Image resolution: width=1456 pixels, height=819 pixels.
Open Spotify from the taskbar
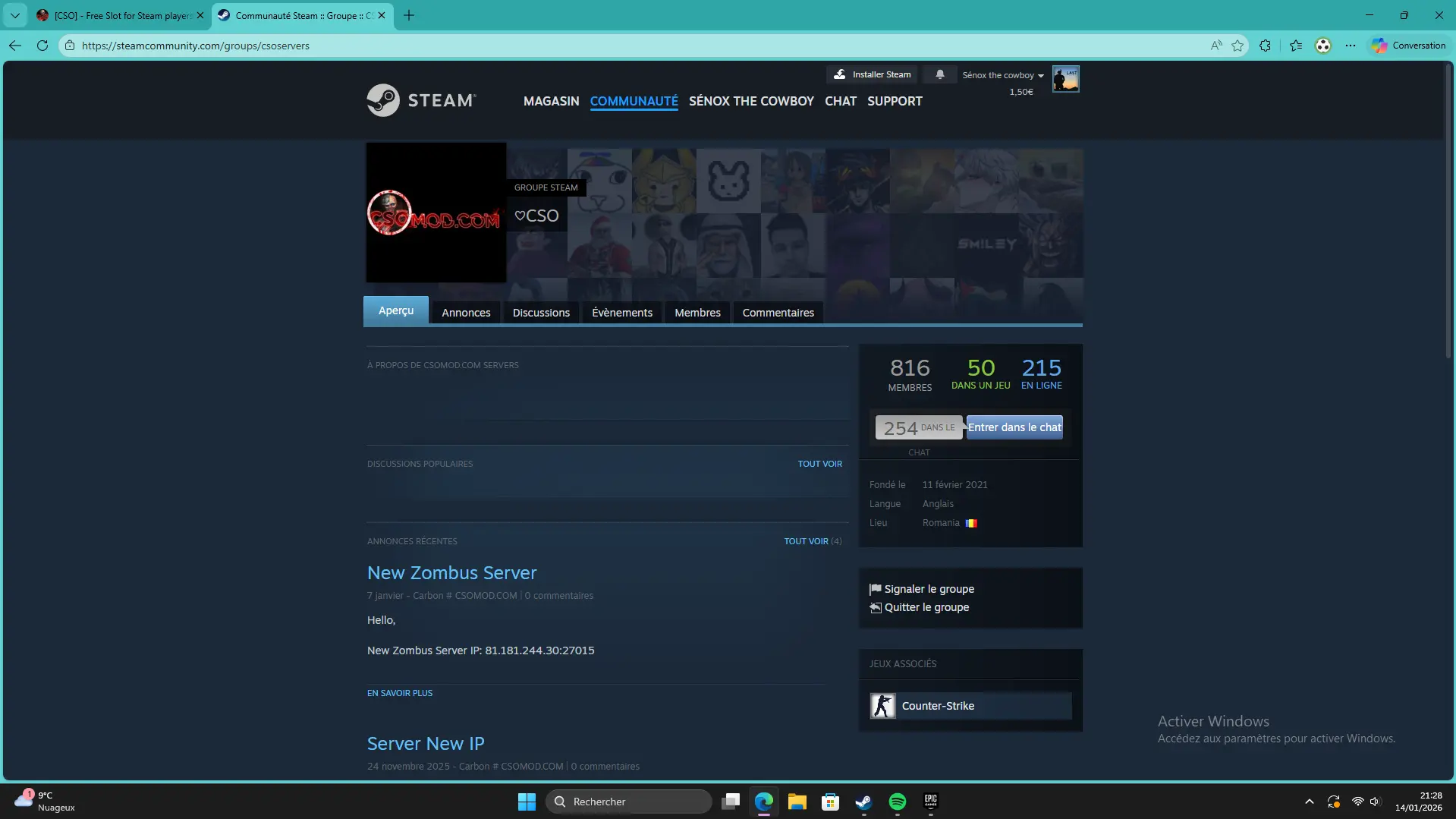pos(897,802)
